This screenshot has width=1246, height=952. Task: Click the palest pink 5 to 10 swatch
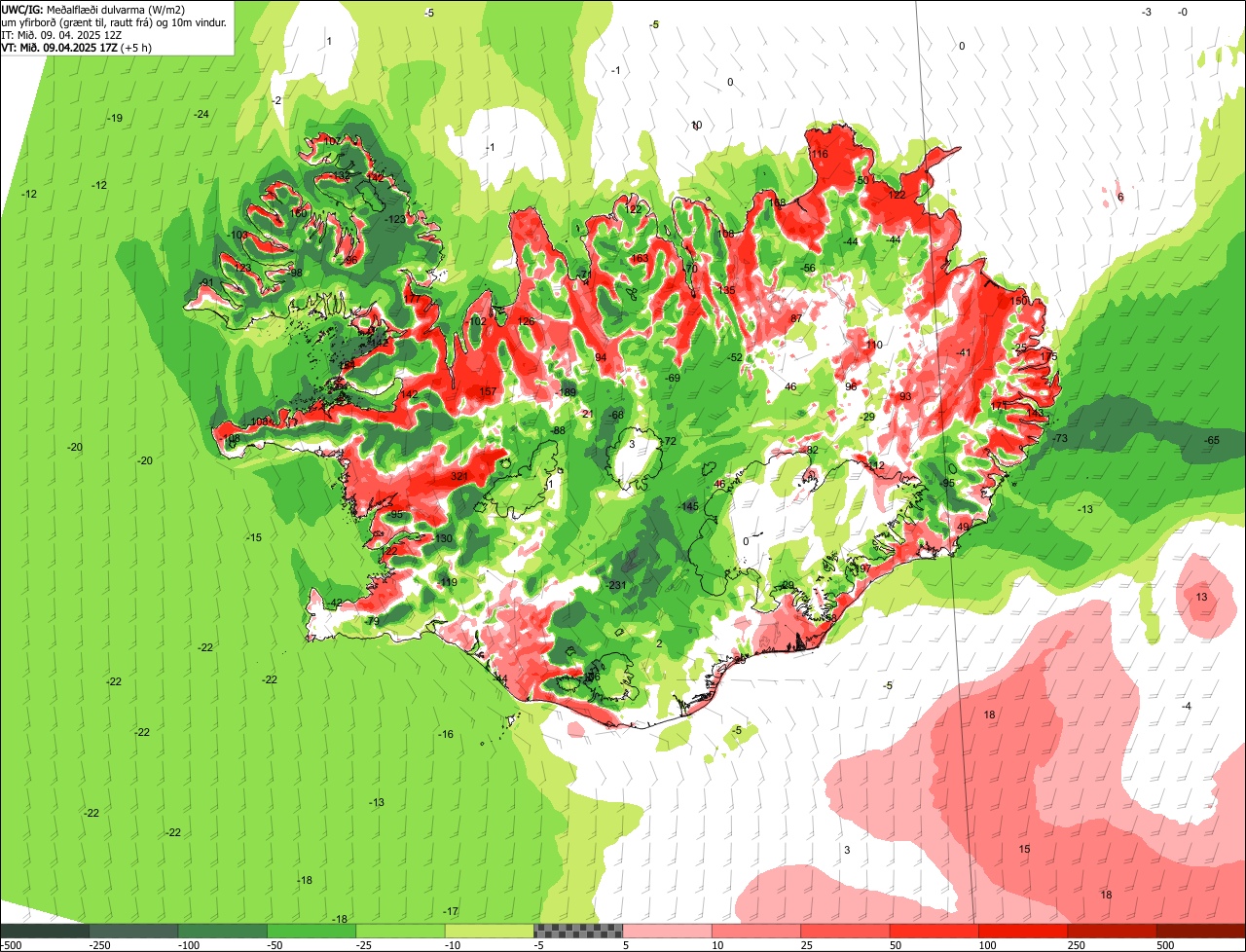tap(668, 932)
